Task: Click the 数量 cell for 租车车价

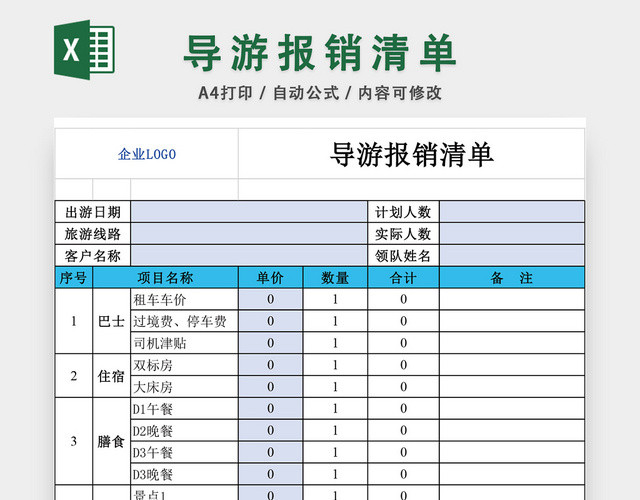Action: click(x=335, y=300)
